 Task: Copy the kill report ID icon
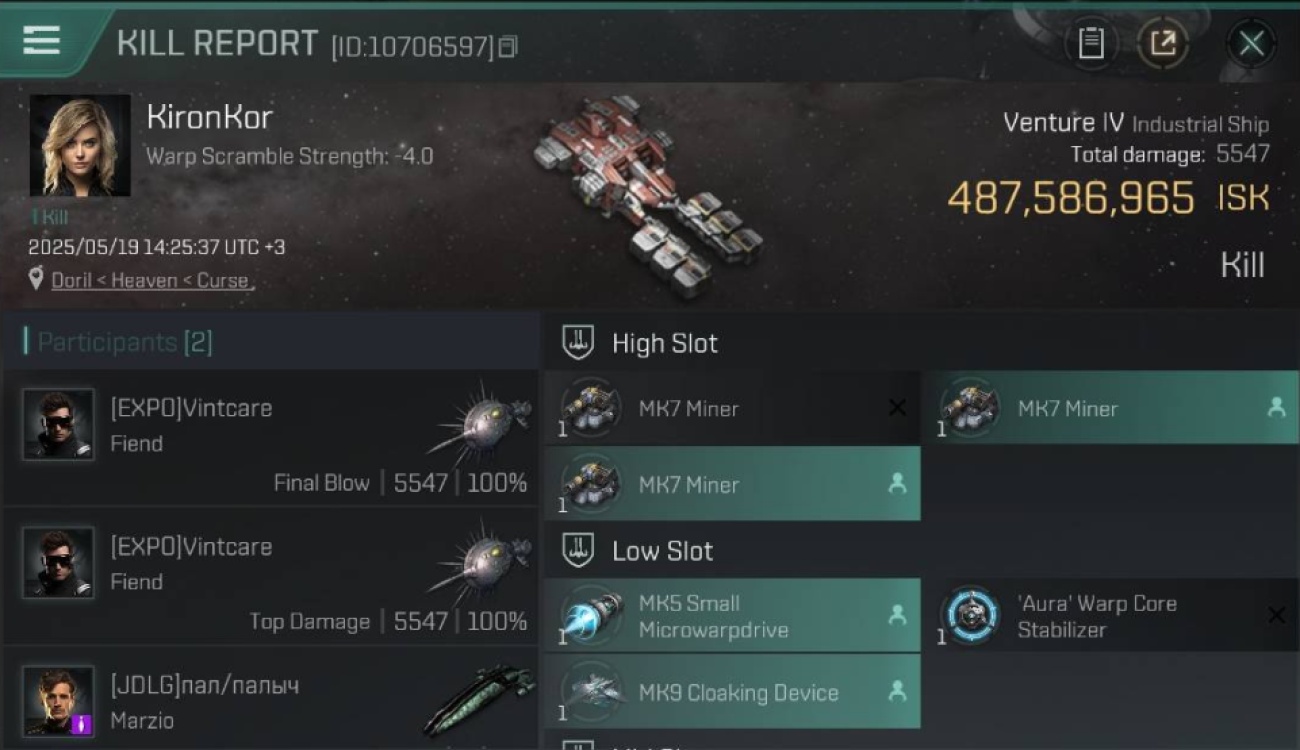[508, 47]
